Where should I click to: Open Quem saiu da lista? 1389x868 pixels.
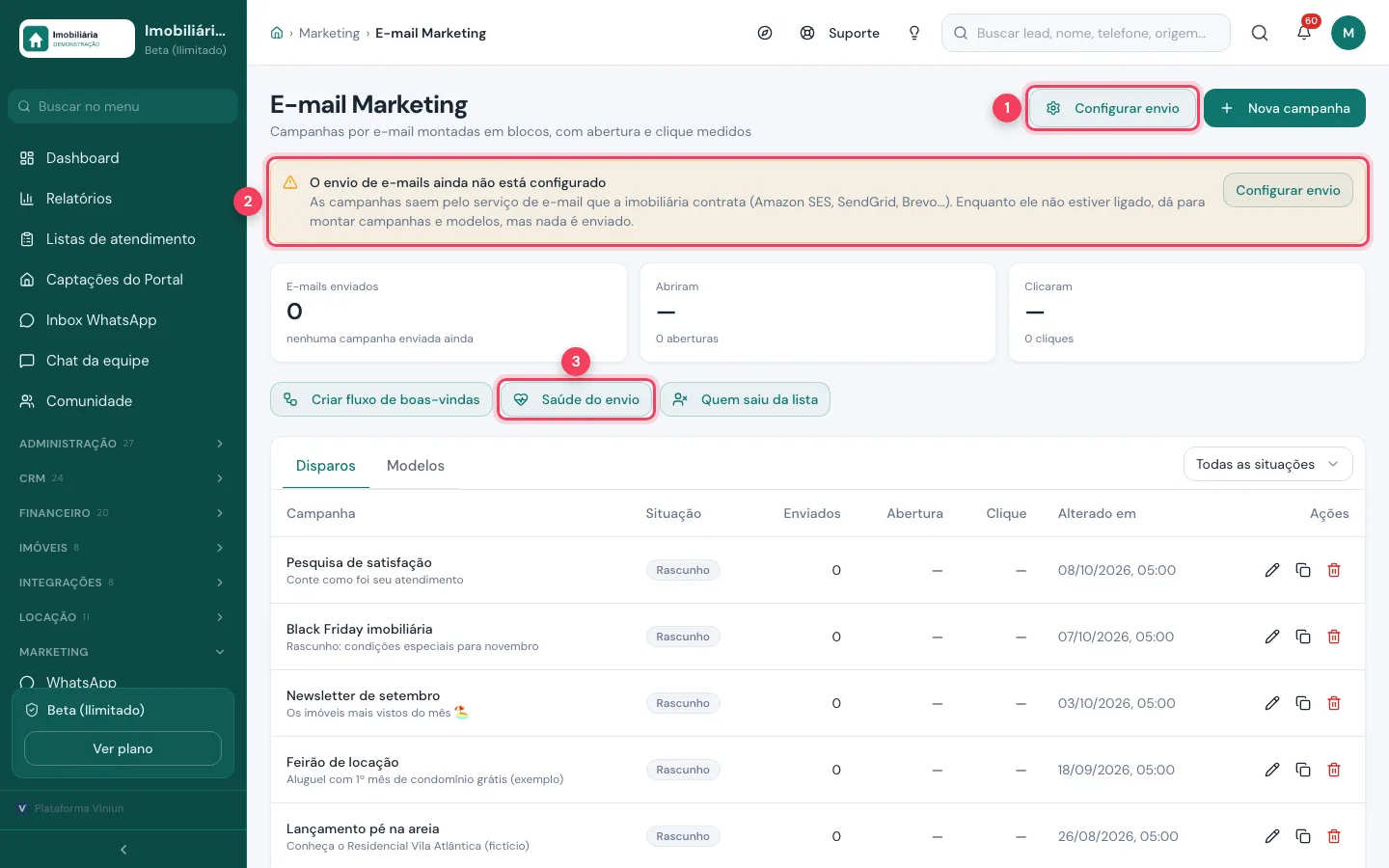click(x=746, y=399)
